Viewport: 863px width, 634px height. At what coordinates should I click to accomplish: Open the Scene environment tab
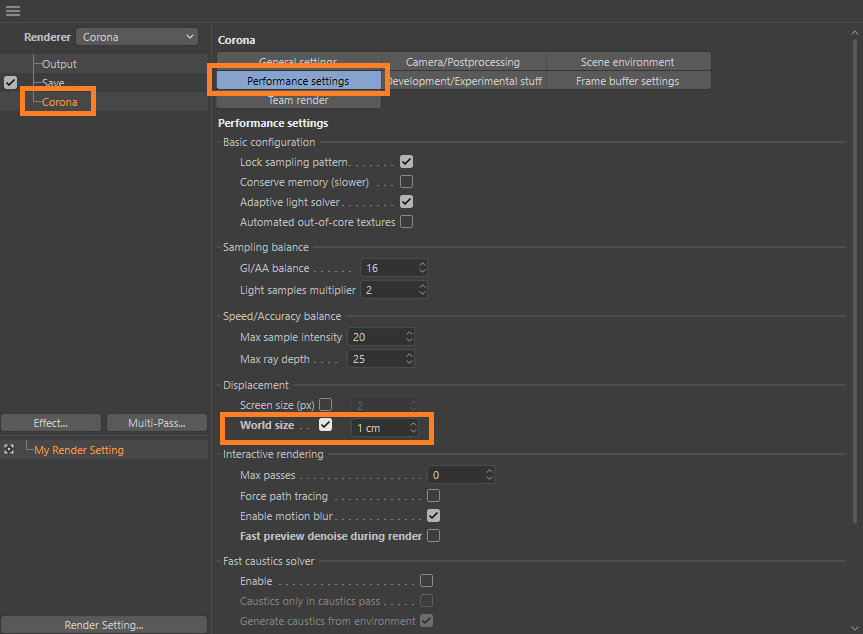coord(627,62)
